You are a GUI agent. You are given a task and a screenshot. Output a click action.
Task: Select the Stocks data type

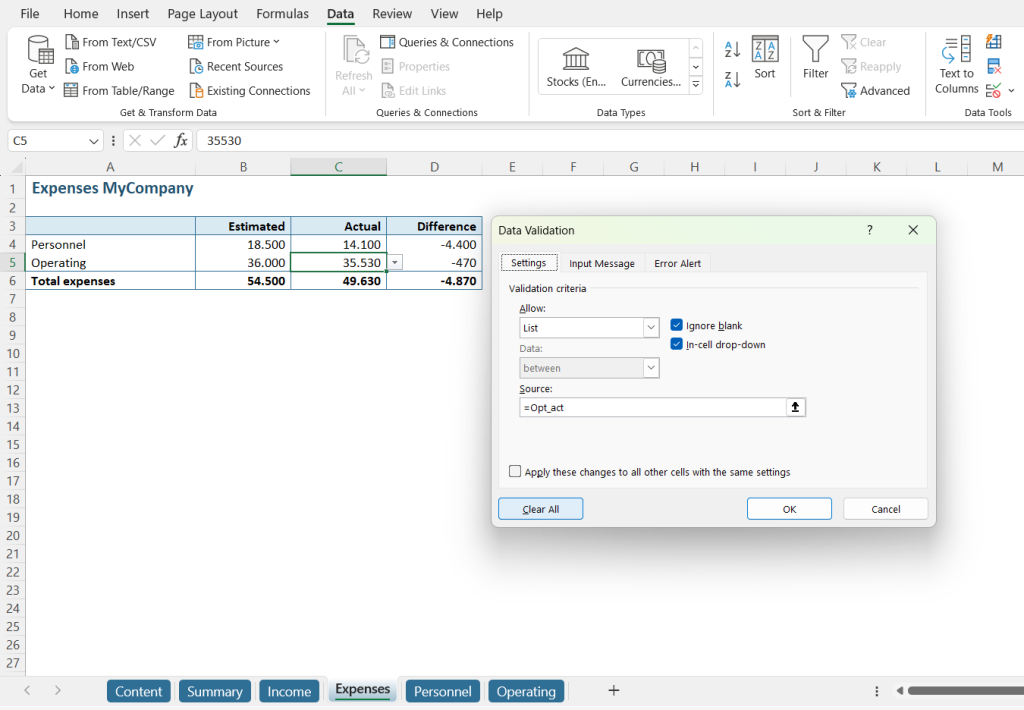coord(576,66)
